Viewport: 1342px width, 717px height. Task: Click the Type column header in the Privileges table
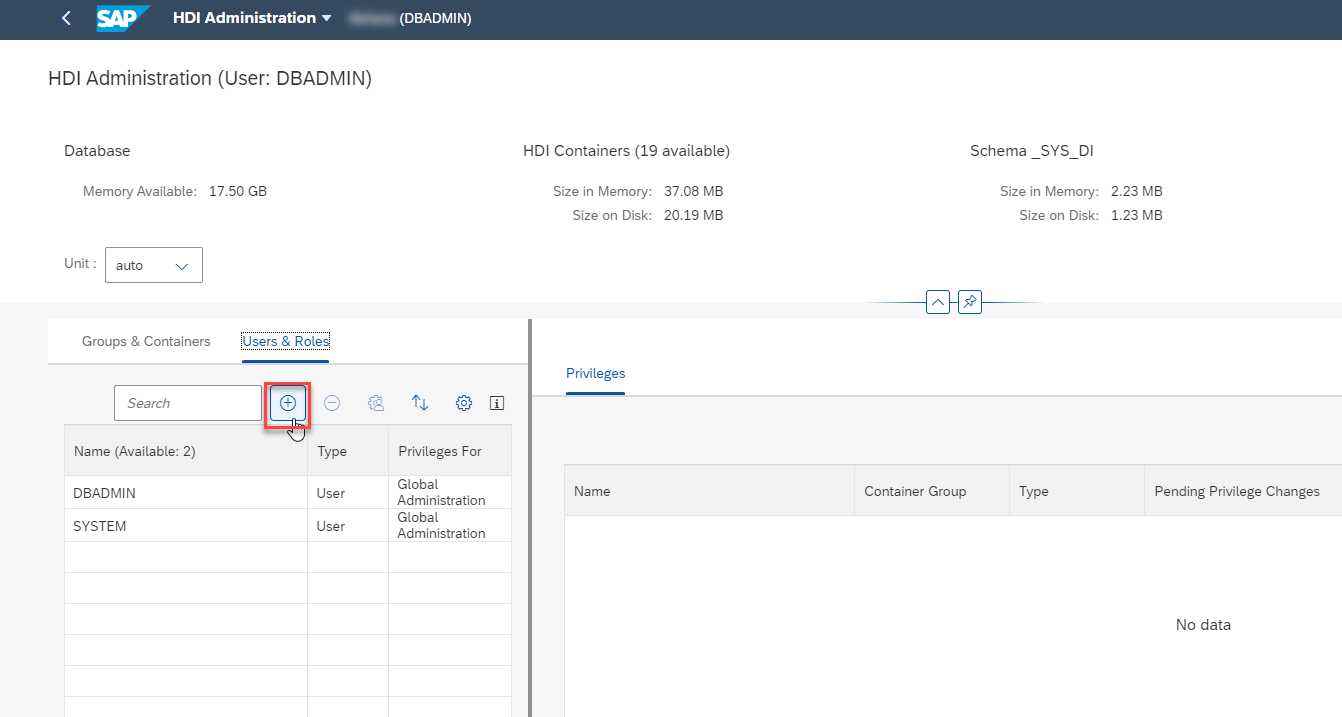(1077, 491)
